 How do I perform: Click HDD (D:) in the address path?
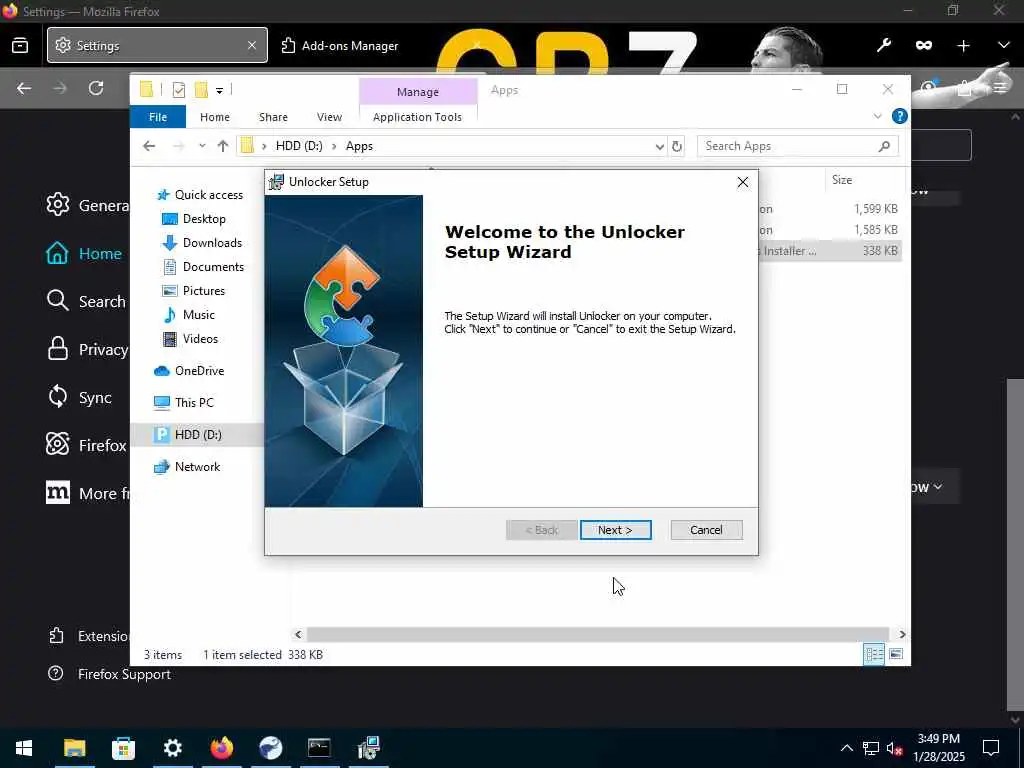tap(299, 146)
